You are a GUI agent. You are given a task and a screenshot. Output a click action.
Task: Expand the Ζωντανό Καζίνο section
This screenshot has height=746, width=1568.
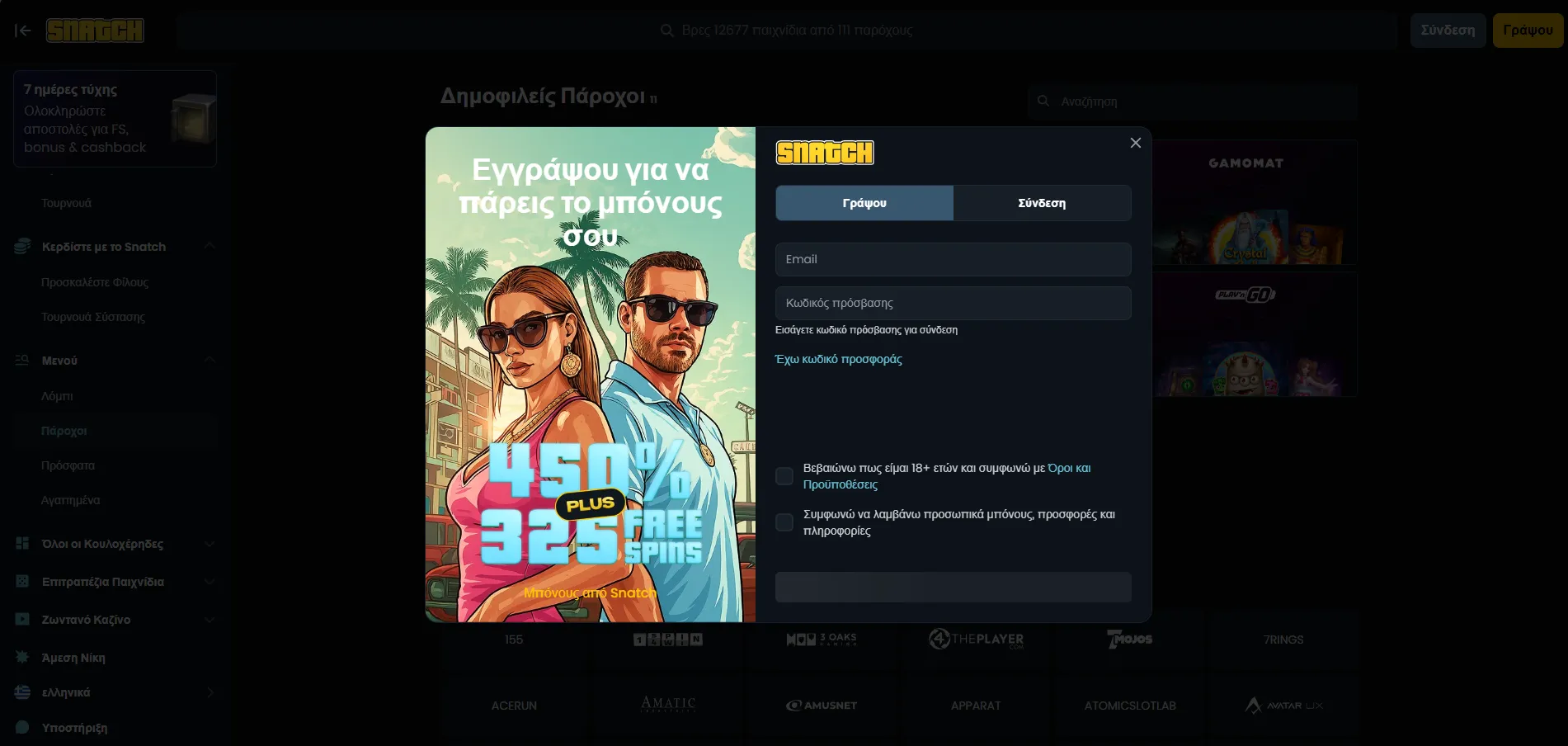210,620
